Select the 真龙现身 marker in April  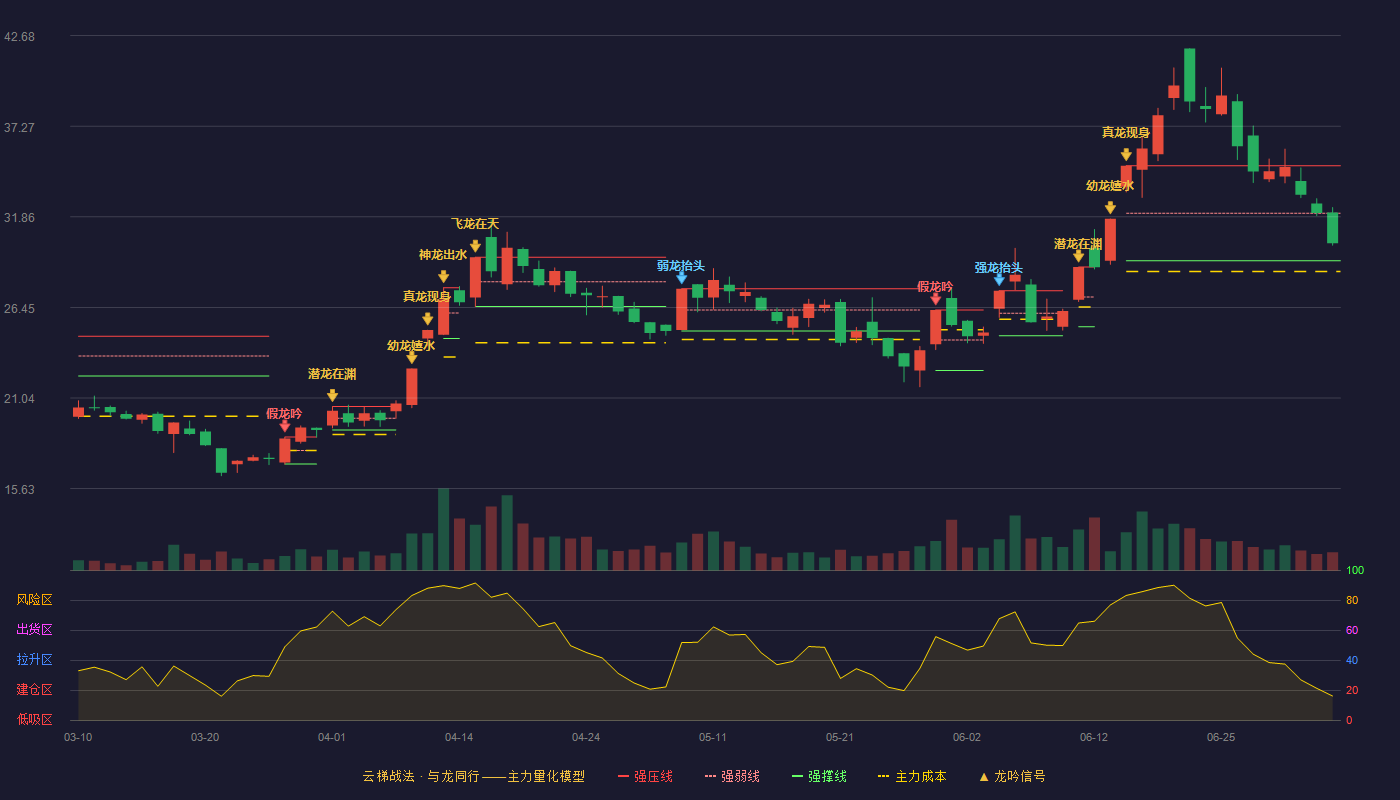pos(427,320)
